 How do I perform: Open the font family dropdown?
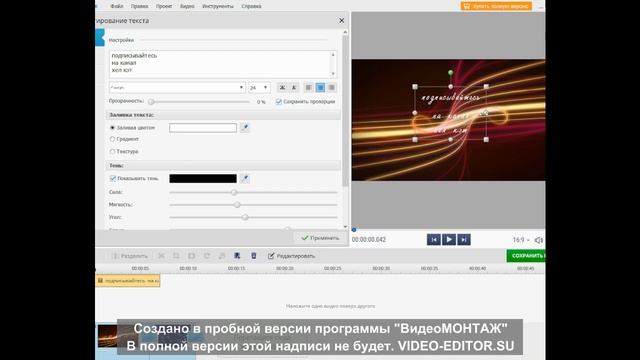click(x=177, y=87)
